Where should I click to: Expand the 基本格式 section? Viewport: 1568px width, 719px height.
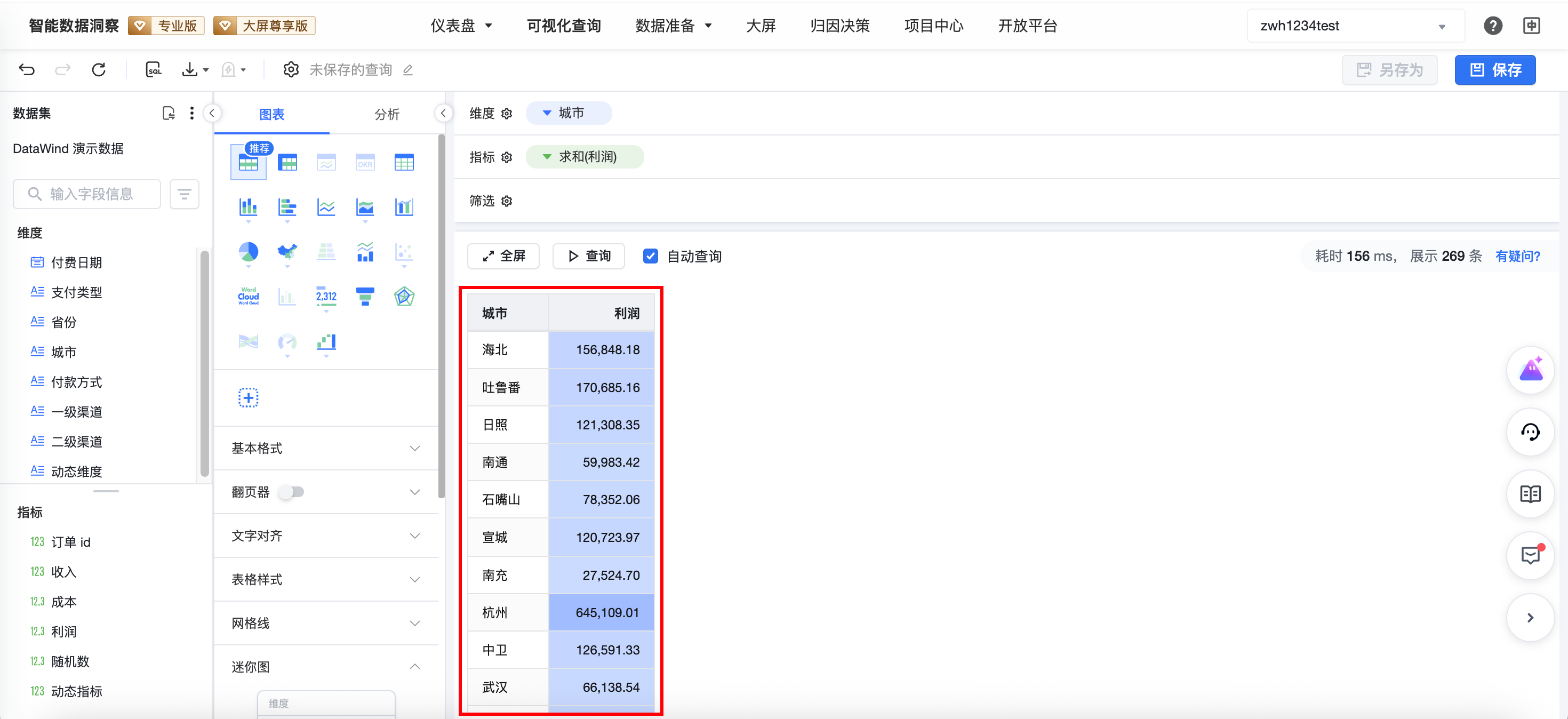coord(326,448)
